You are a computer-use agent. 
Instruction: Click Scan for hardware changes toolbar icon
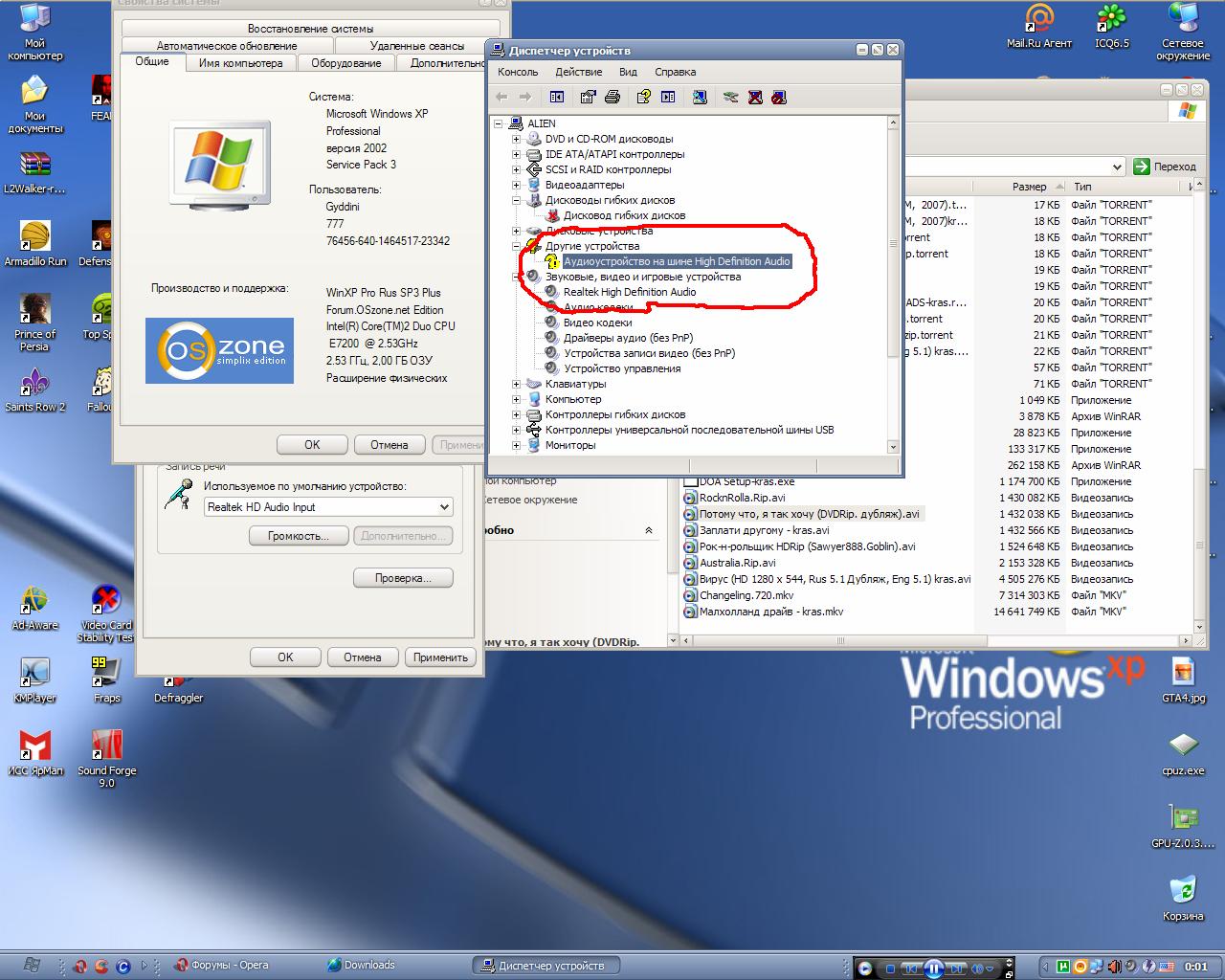tap(700, 97)
